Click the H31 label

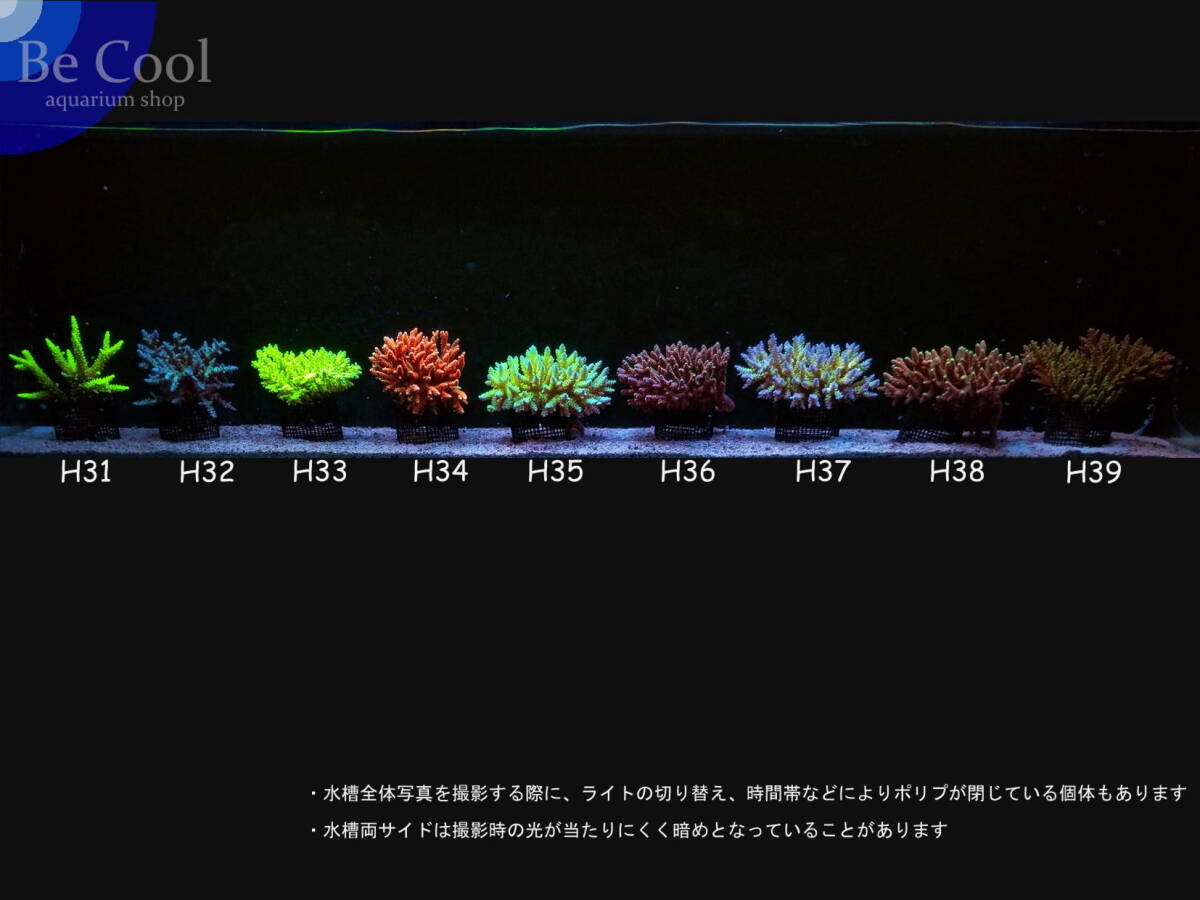click(86, 472)
